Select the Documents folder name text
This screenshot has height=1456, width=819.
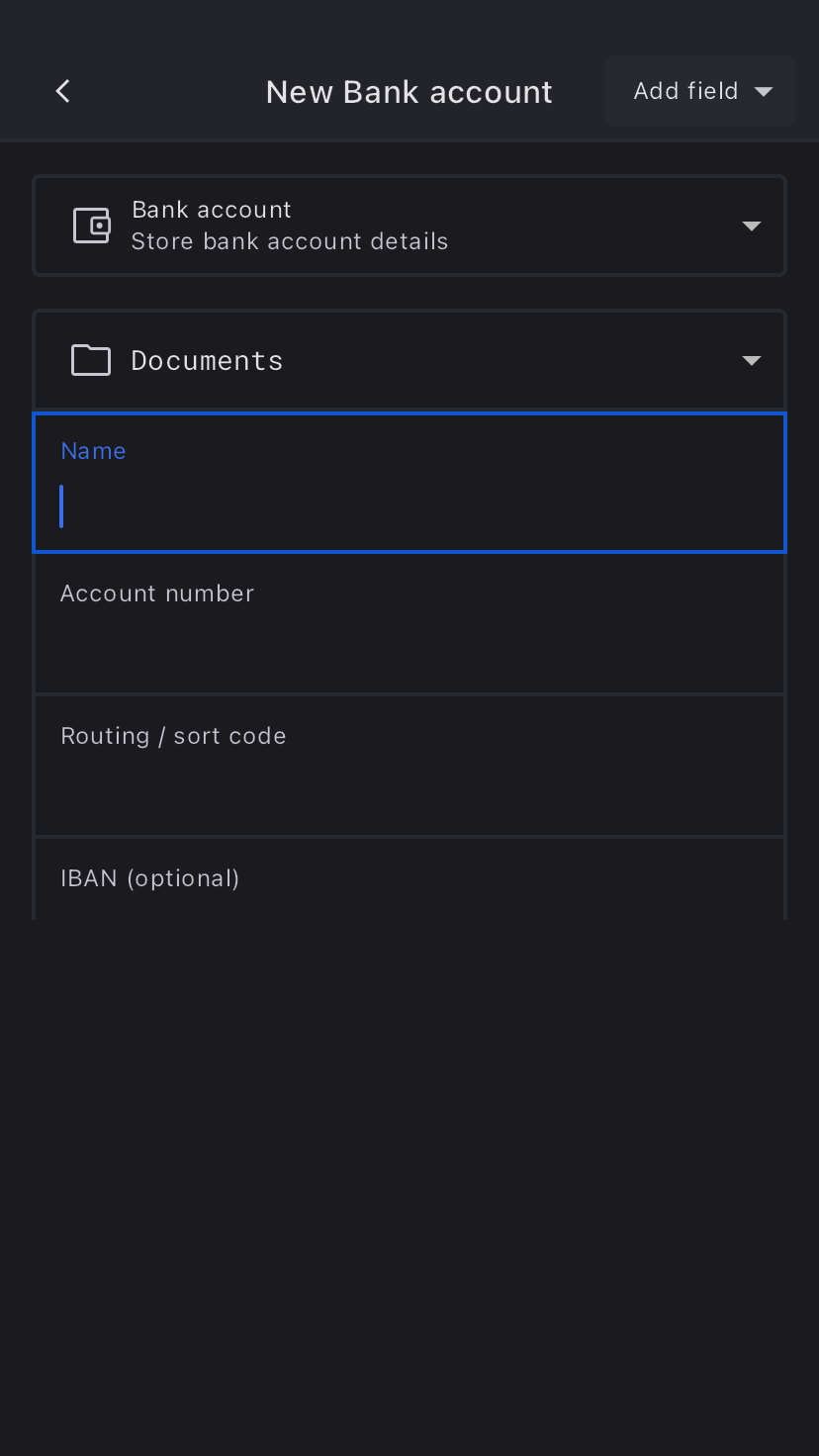point(207,360)
